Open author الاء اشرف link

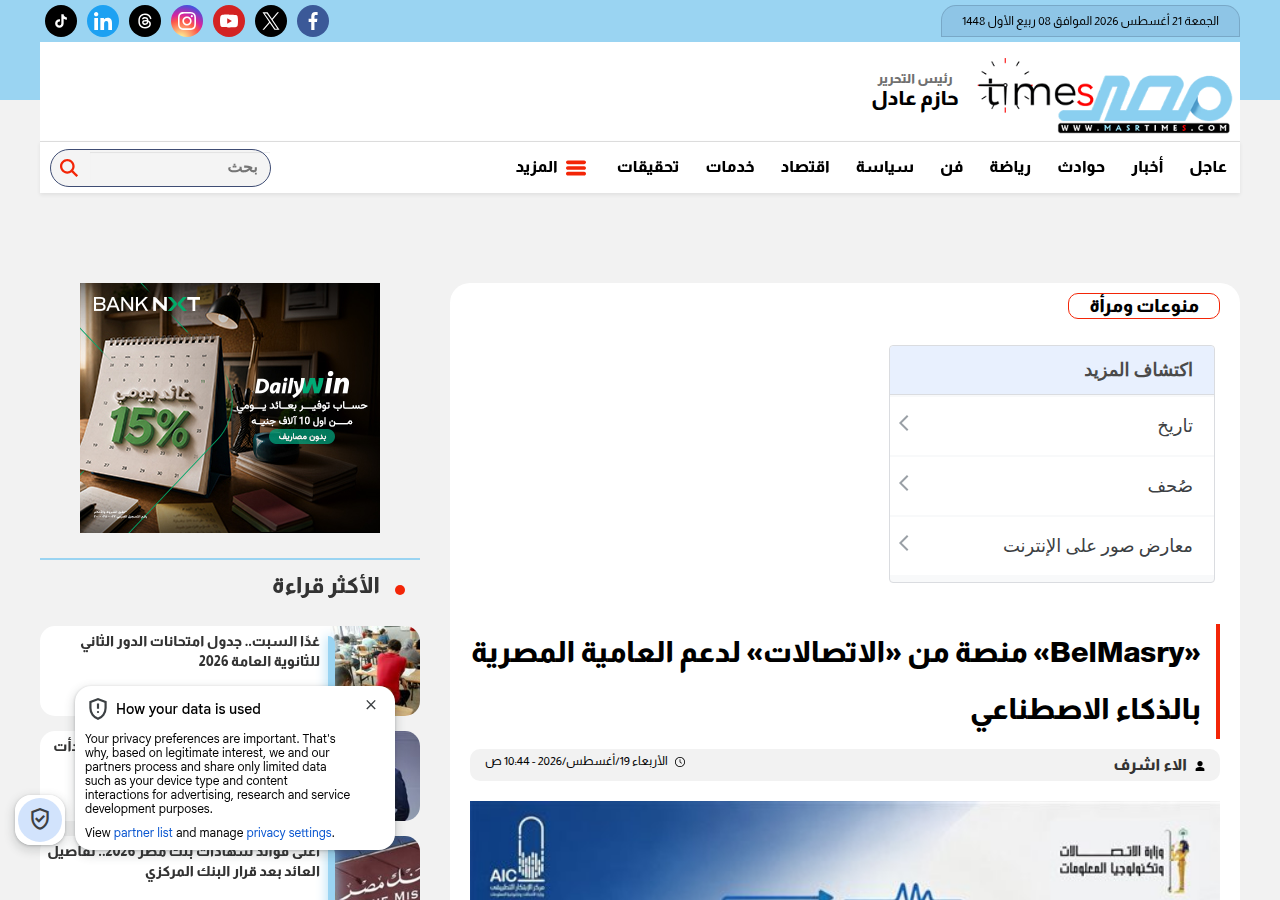[1150, 765]
